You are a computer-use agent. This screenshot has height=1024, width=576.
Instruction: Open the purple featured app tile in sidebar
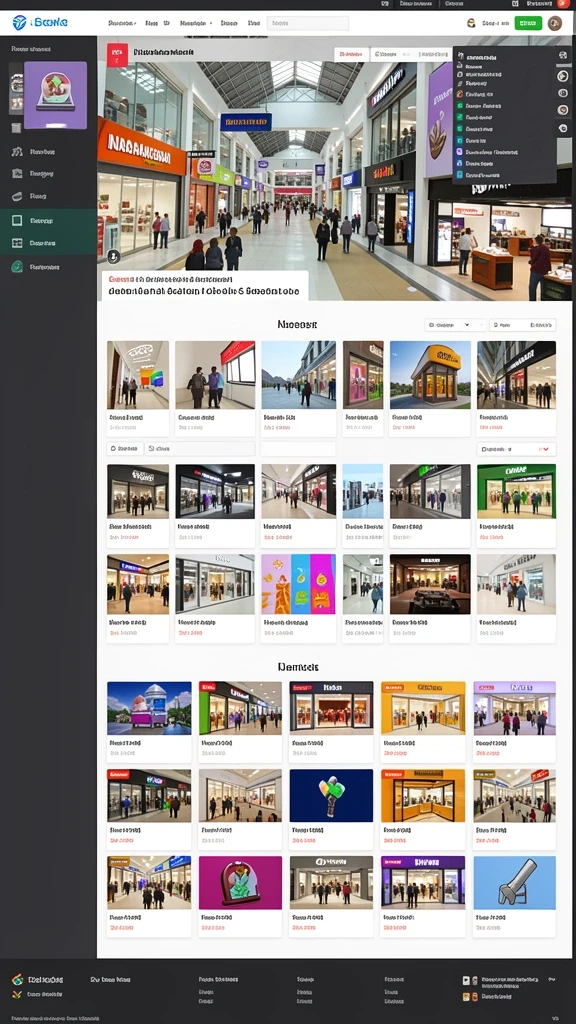56,95
